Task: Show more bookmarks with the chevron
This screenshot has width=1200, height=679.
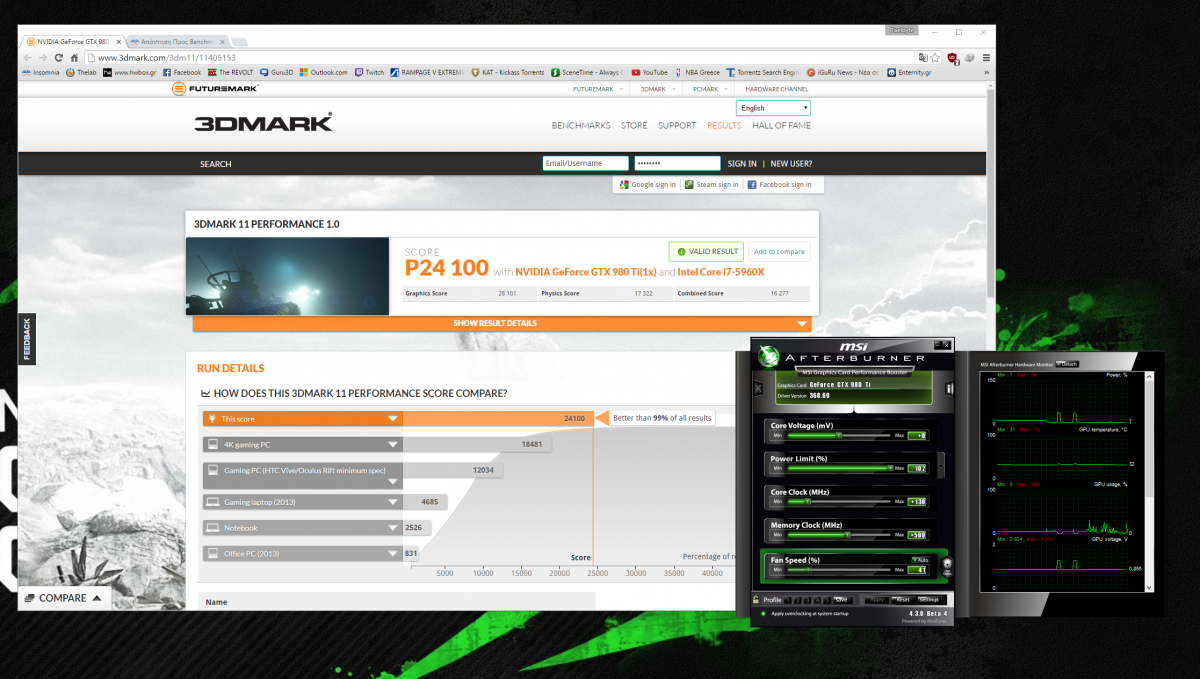Action: click(988, 72)
